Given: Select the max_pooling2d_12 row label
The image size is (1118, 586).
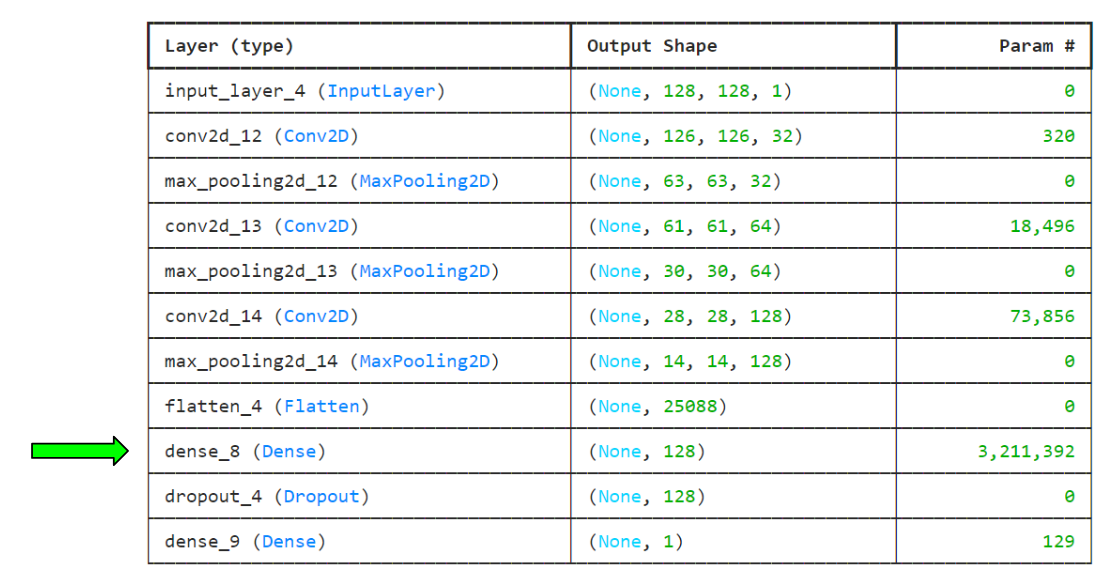Looking at the screenshot, I should [251, 181].
